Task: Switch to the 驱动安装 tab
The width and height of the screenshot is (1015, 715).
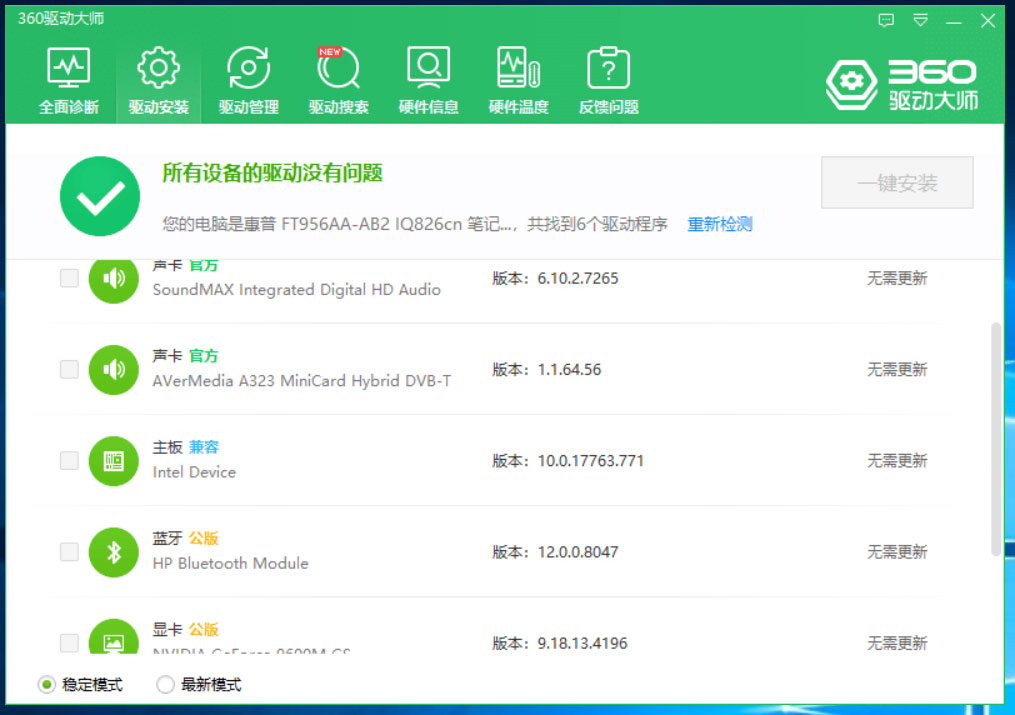Action: point(159,82)
